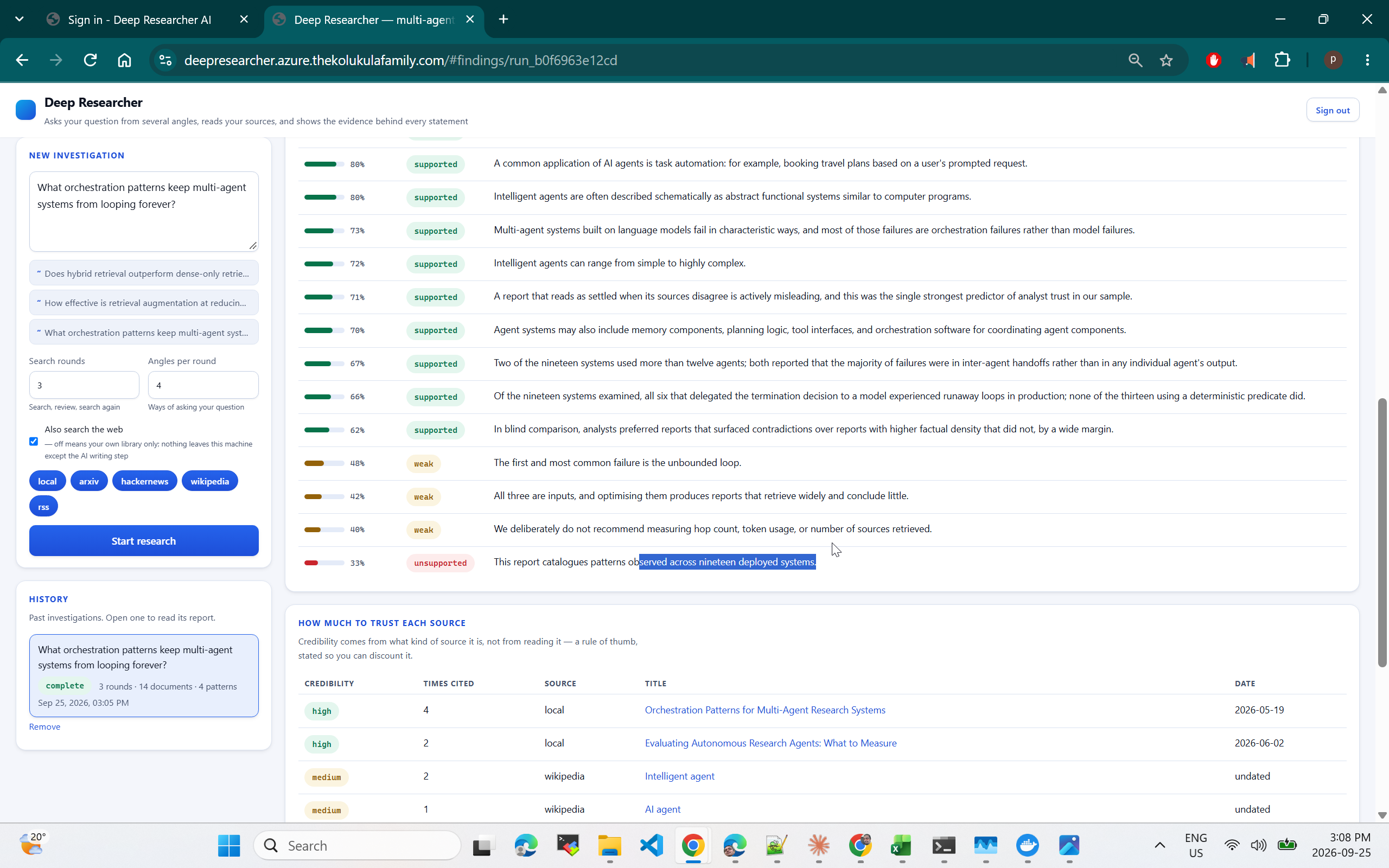Click the Deep Researcher blue logo
This screenshot has height=868, width=1389.
(x=26, y=110)
